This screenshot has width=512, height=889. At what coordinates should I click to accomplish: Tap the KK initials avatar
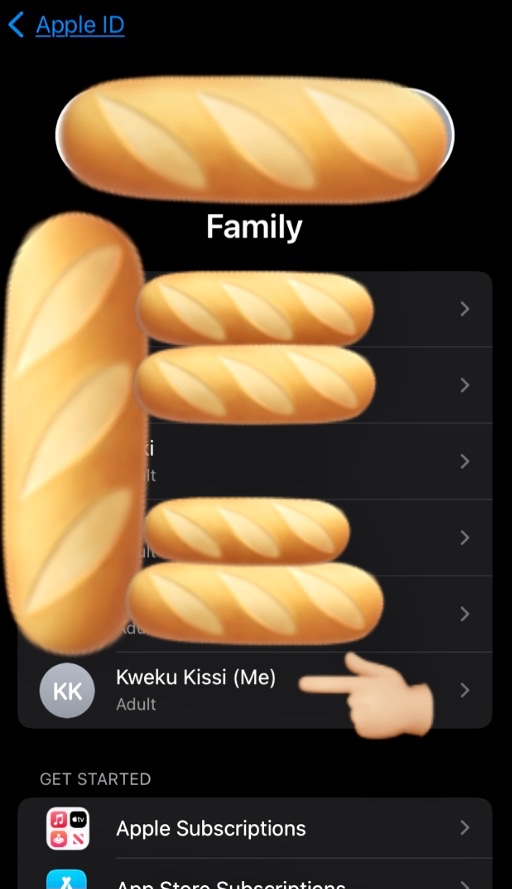pos(67,690)
